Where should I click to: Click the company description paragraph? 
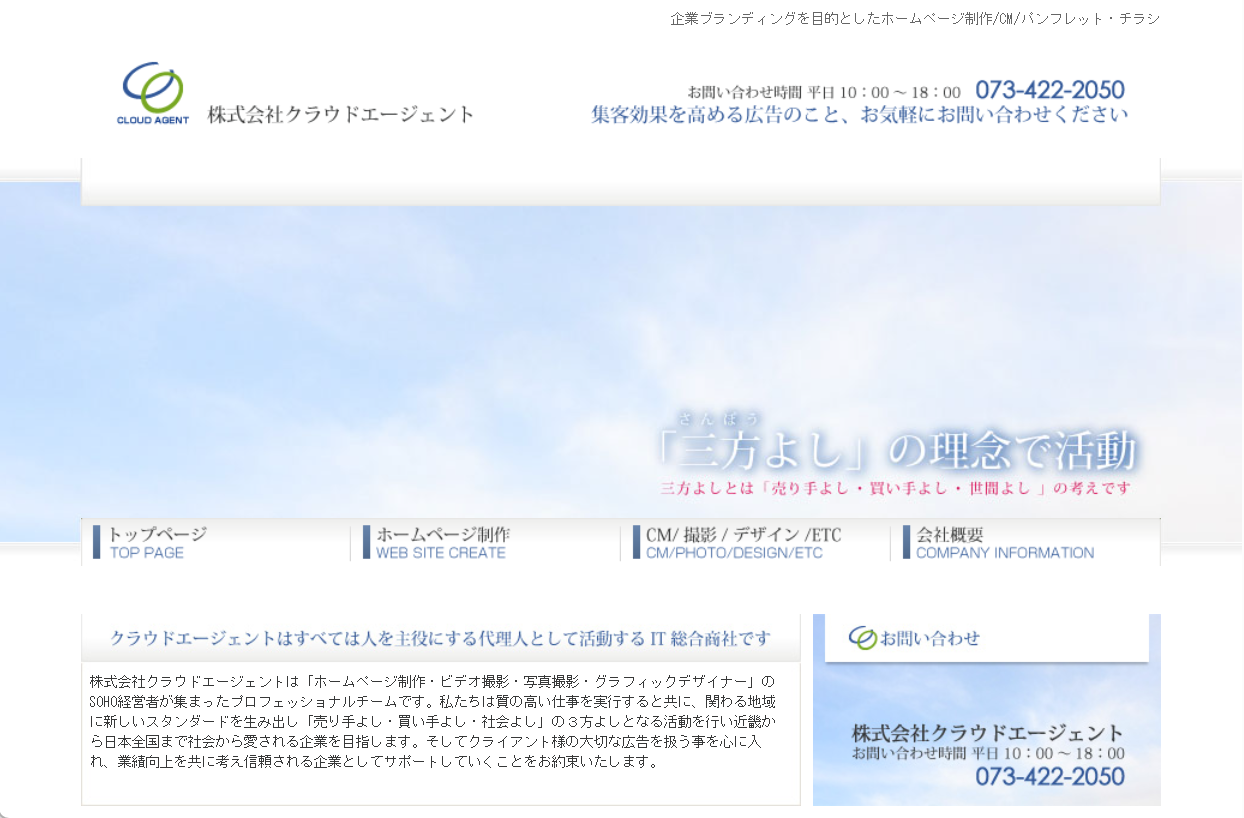(432, 721)
